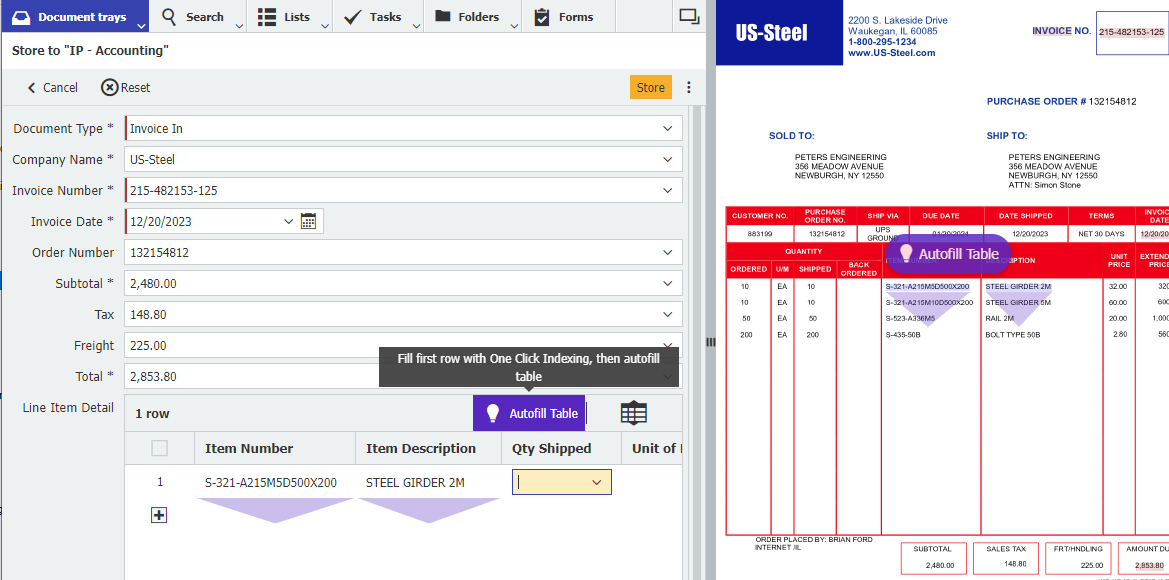Expand the Tasks tab dropdown arrow
This screenshot has width=1169, height=580.
tap(416, 25)
